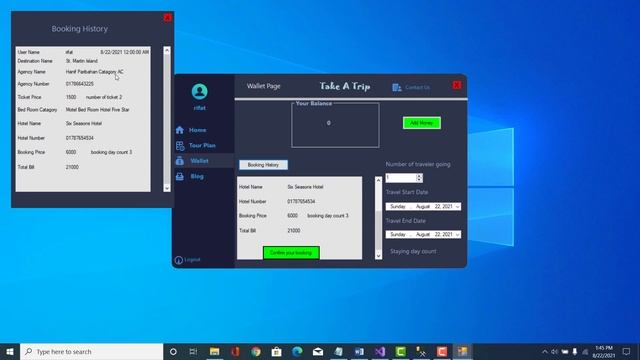The image size is (640, 360).
Task: Open Visual Studio from taskbar
Action: pos(380,351)
